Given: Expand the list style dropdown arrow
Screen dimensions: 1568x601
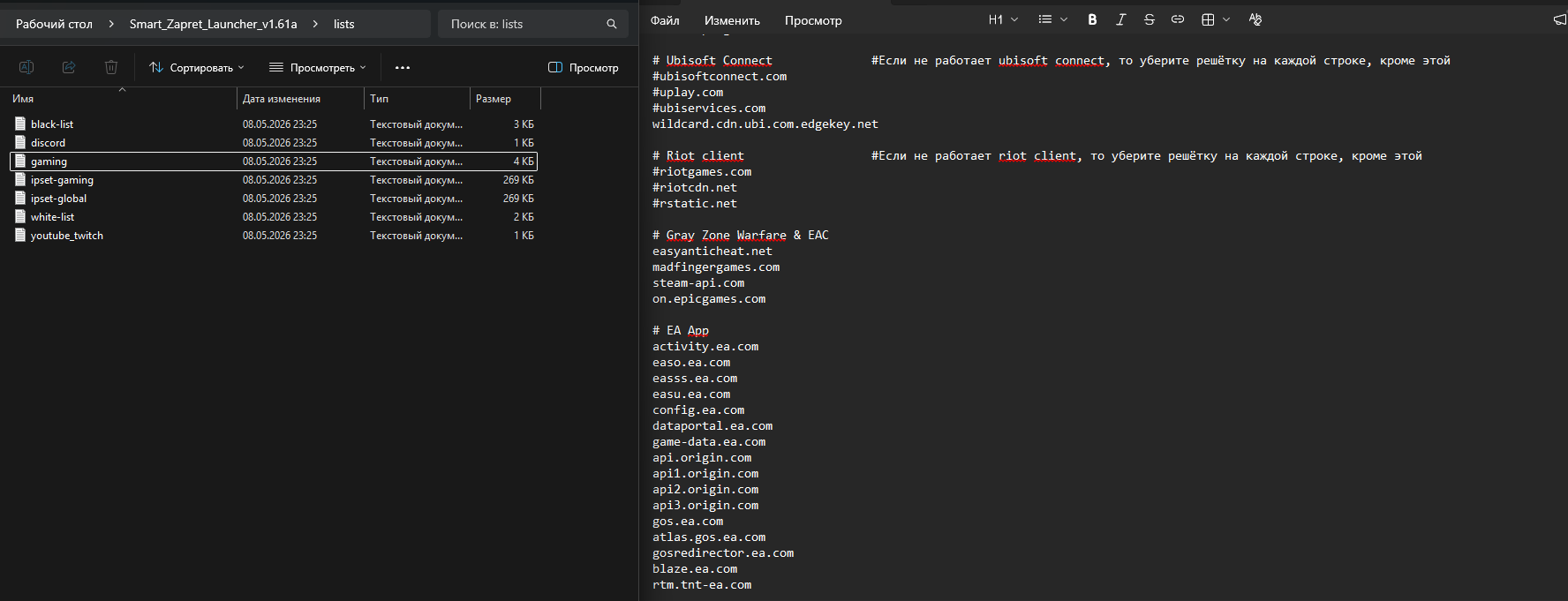Looking at the screenshot, I should pyautogui.click(x=1064, y=19).
